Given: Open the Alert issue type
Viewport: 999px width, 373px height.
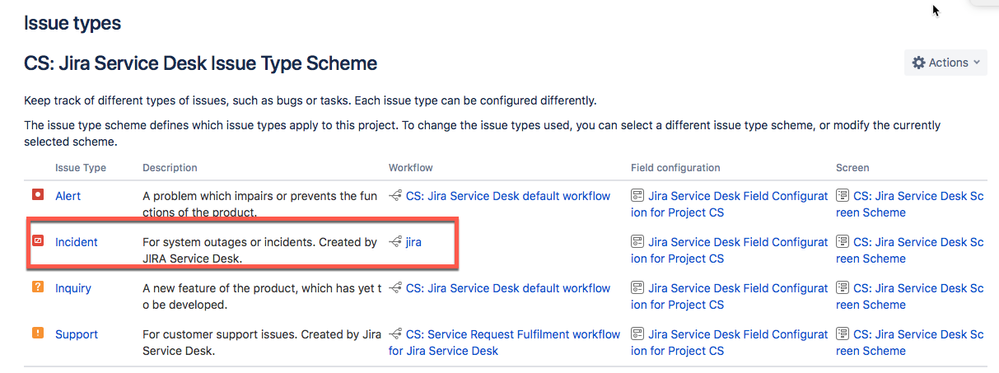Looking at the screenshot, I should [x=68, y=196].
